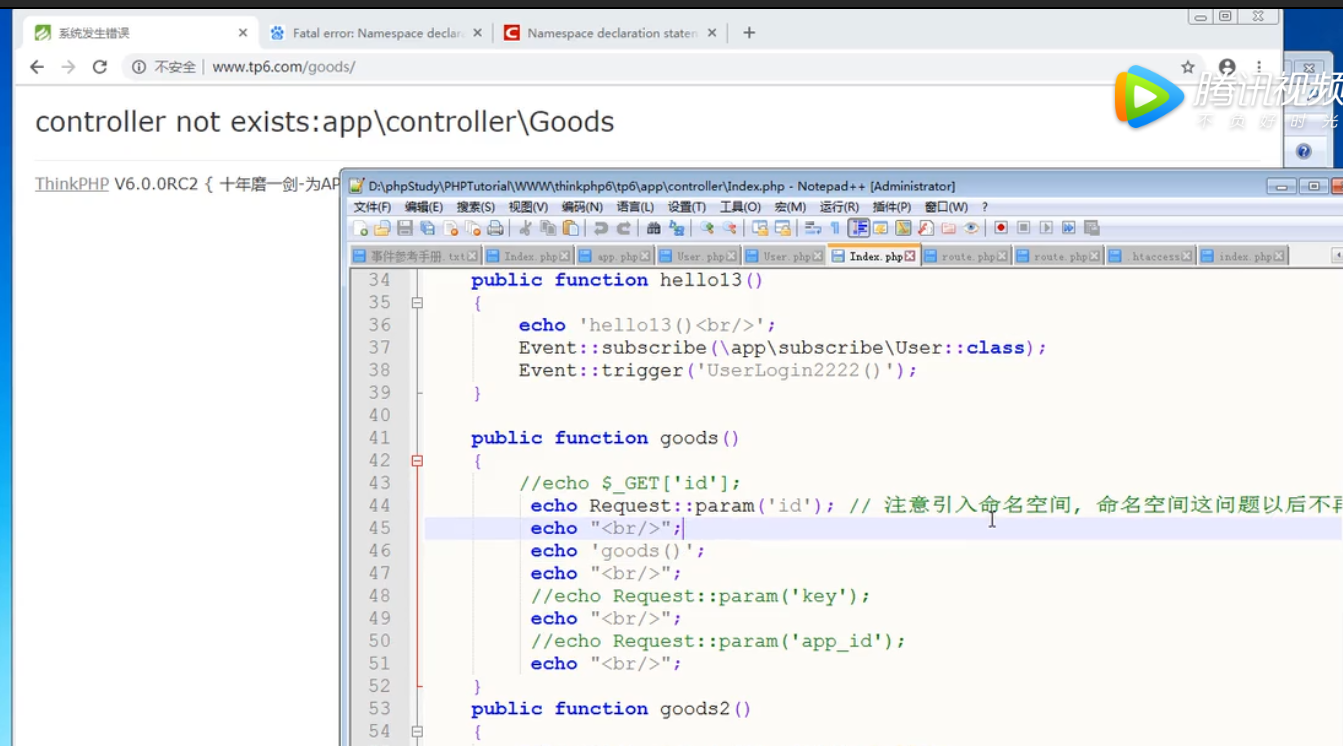Image resolution: width=1343 pixels, height=746 pixels.
Task: Undo the last edit
Action: point(601,228)
